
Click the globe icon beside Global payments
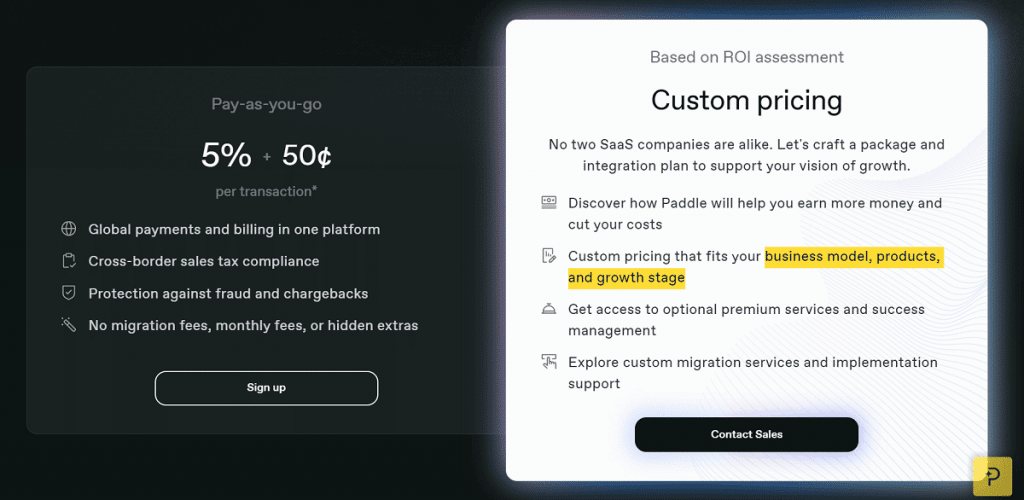[x=69, y=229]
